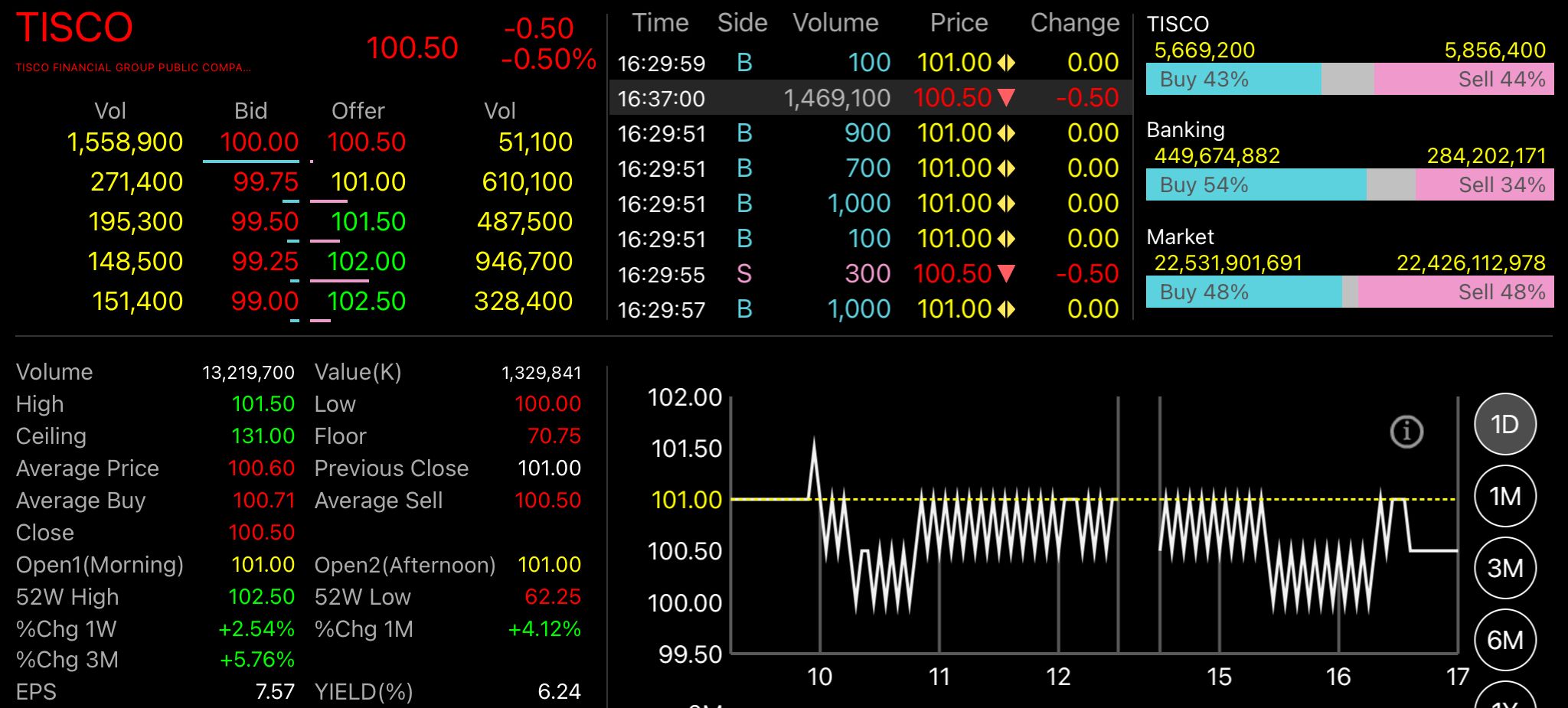1568x708 pixels.
Task: Click the Time column header
Action: 660,23
